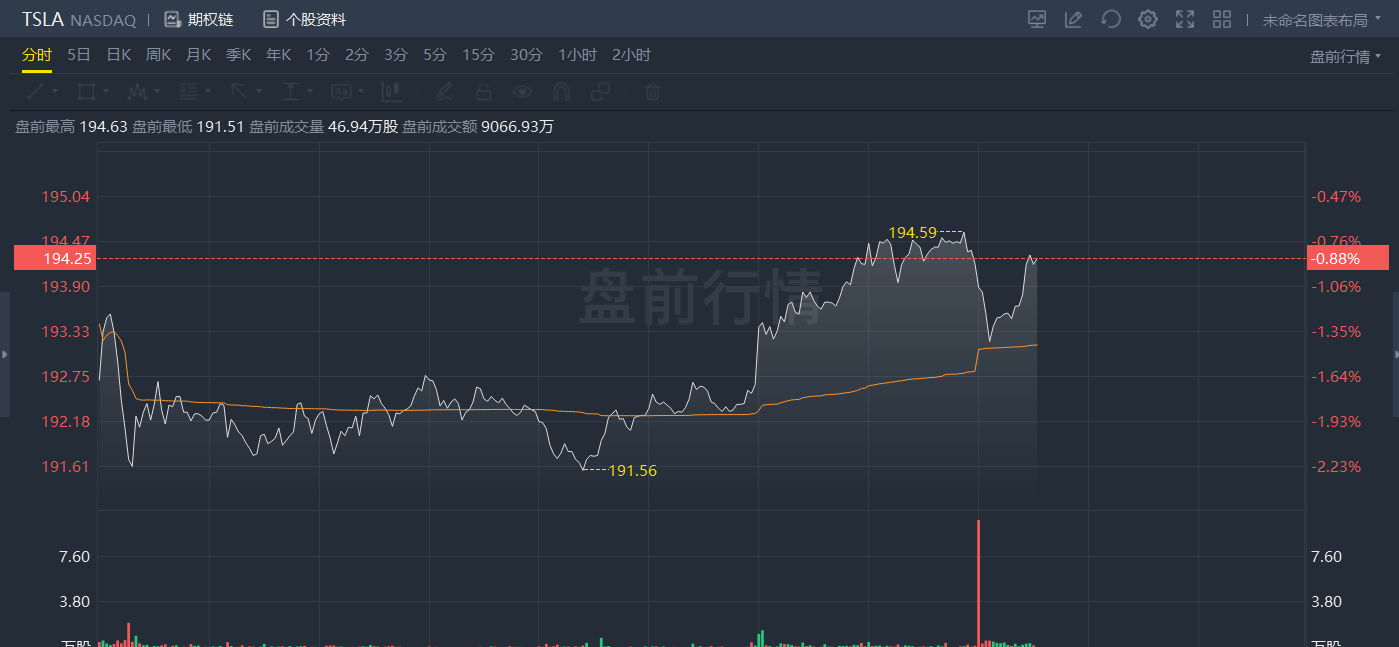Image resolution: width=1399 pixels, height=647 pixels.
Task: Open chart settings gear
Action: point(1148,19)
